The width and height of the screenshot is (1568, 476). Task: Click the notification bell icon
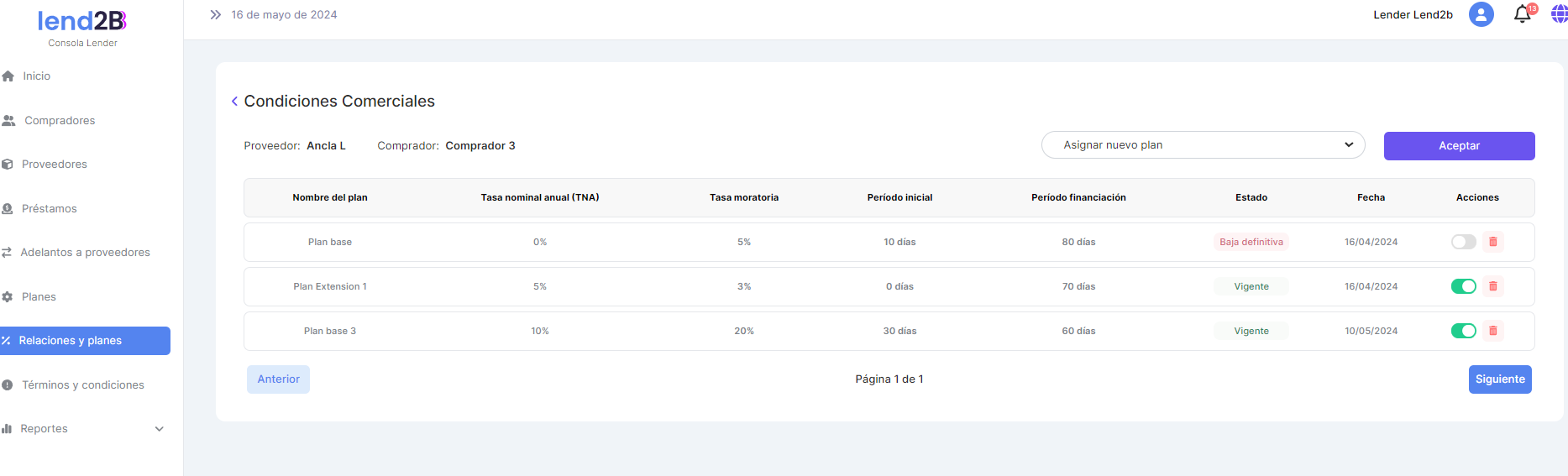click(1522, 14)
